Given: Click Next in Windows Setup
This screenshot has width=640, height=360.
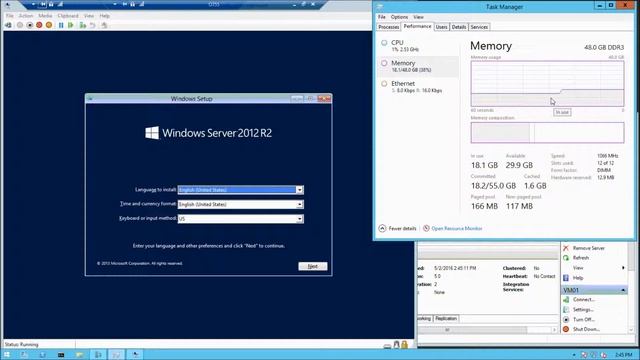Looking at the screenshot, I should pos(313,266).
